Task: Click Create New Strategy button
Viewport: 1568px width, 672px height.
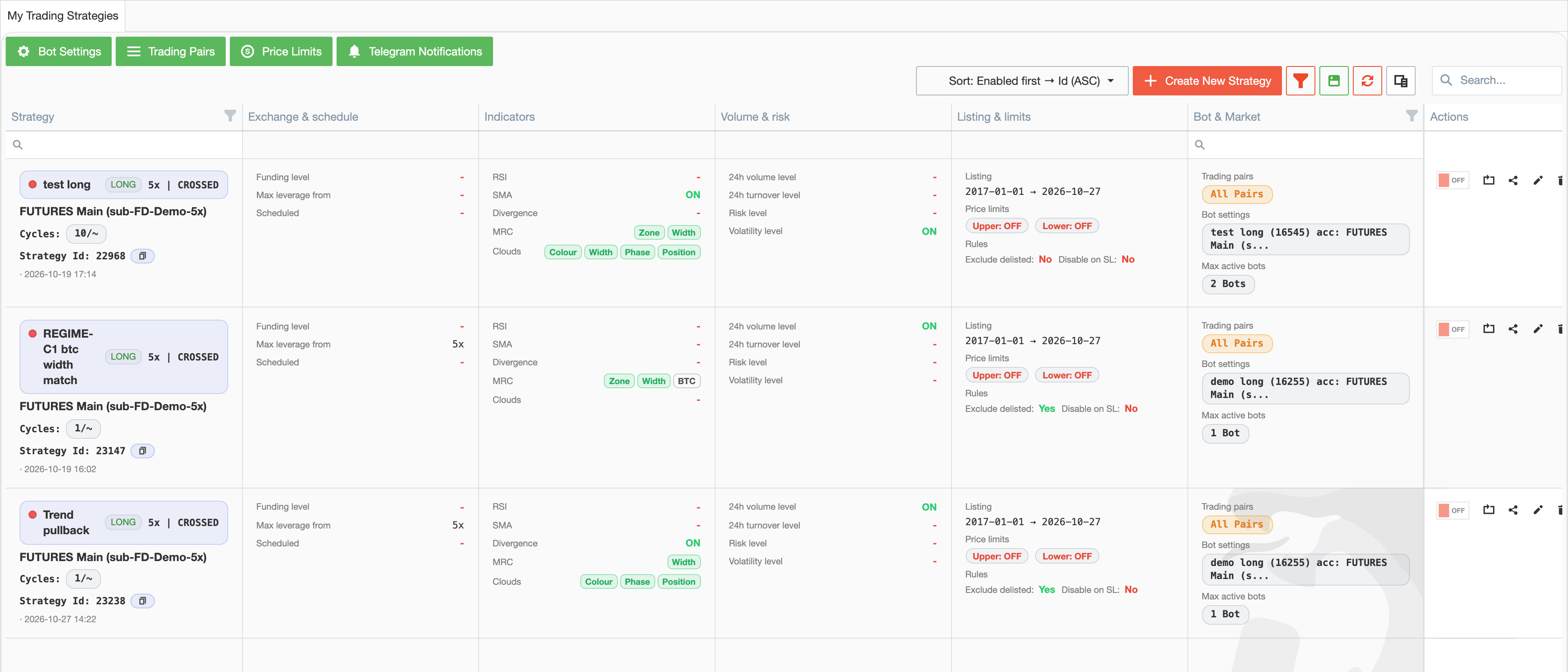Action: (1207, 80)
